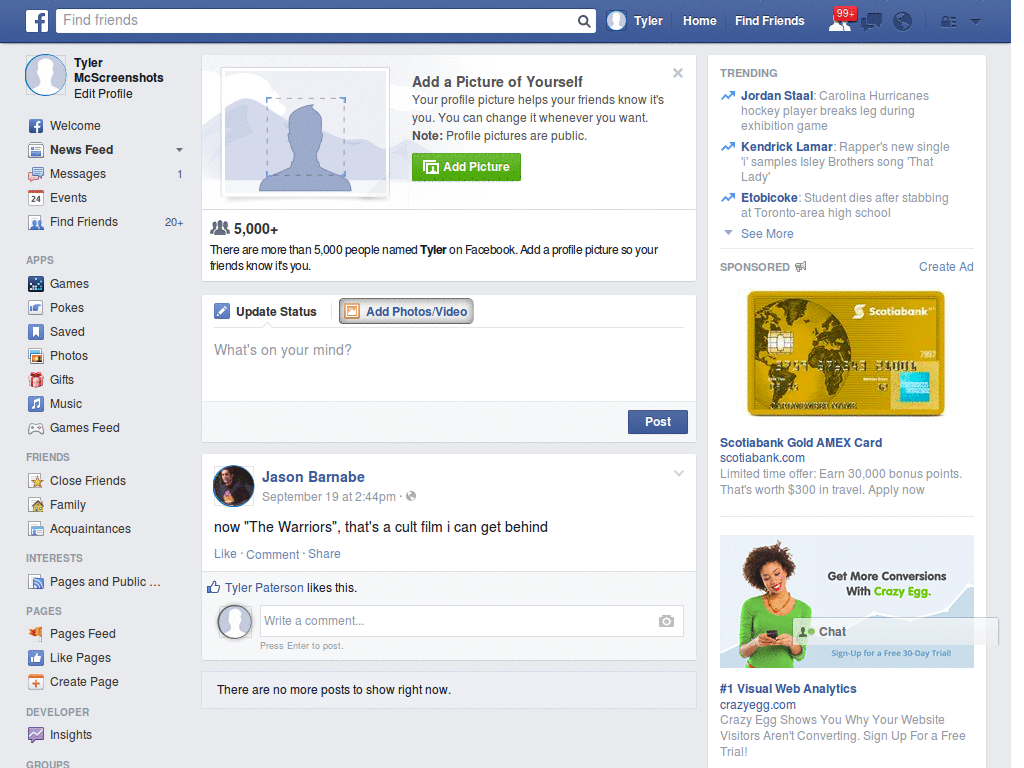Viewport: 1024px width, 768px height.
Task: Open the account settings dropdown arrow
Action: [x=976, y=21]
